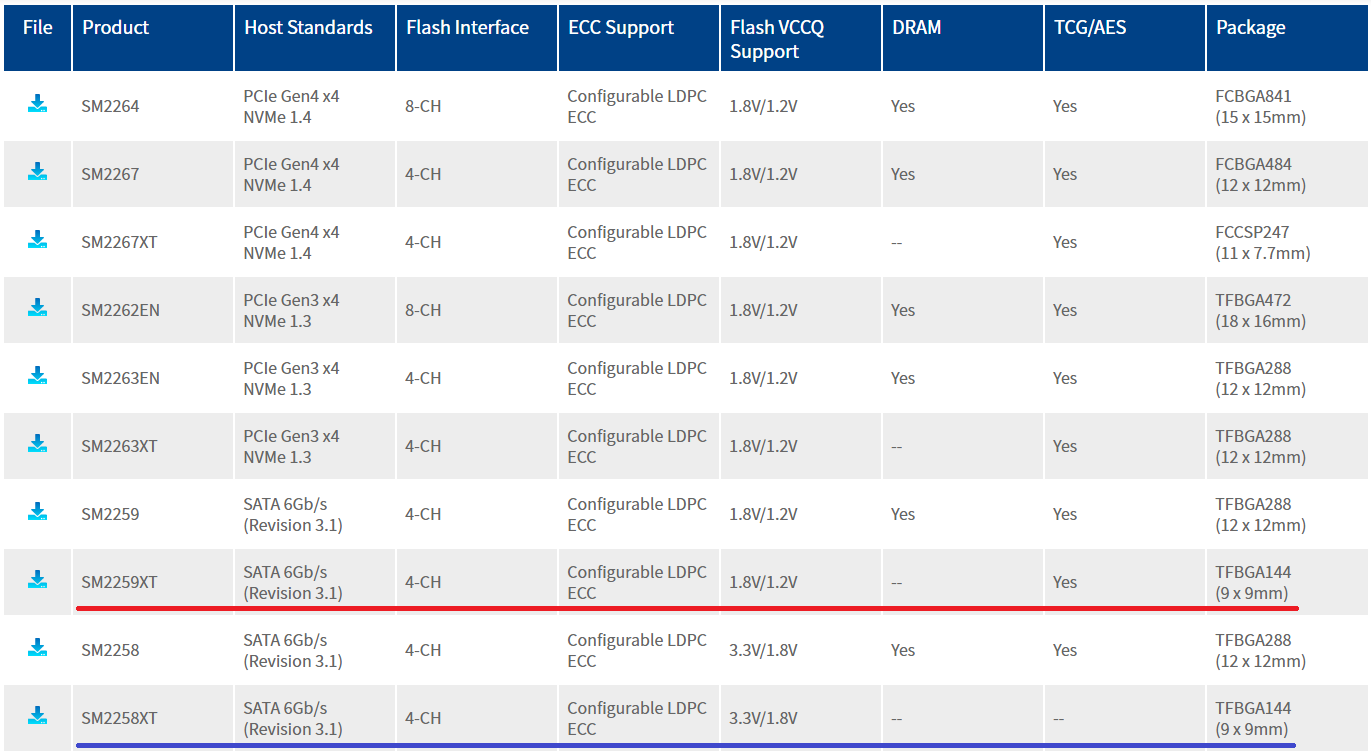Open the SM2264 product name
This screenshot has width=1371, height=755.
(110, 106)
